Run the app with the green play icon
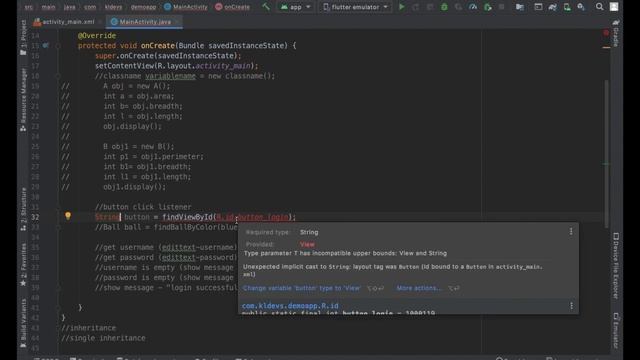The width and height of the screenshot is (640, 360). pos(402,7)
